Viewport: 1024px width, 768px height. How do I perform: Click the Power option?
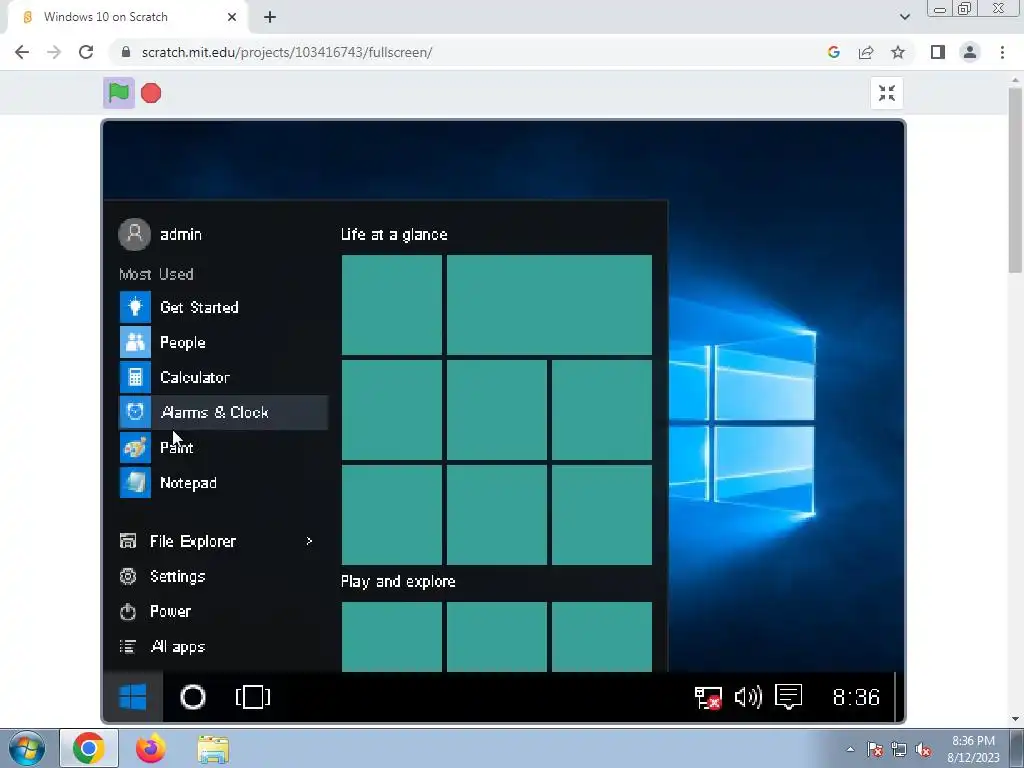pos(155,611)
